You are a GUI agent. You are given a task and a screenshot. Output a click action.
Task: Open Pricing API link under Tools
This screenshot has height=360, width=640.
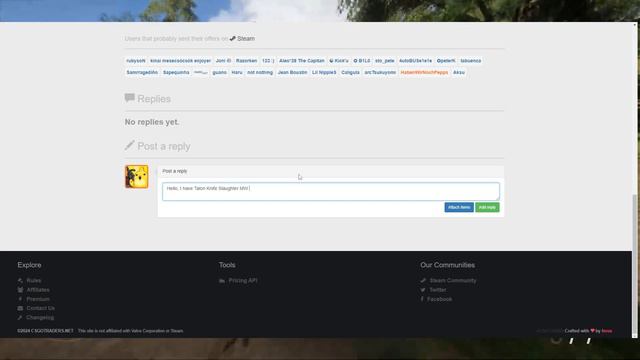(243, 280)
